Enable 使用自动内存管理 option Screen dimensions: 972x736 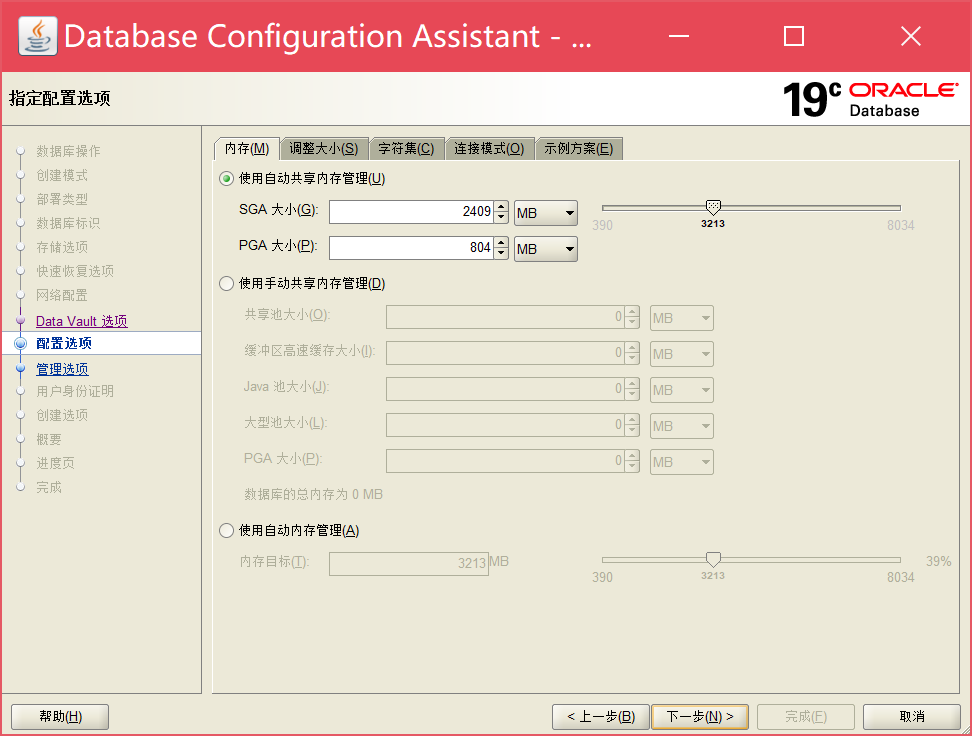(x=226, y=532)
